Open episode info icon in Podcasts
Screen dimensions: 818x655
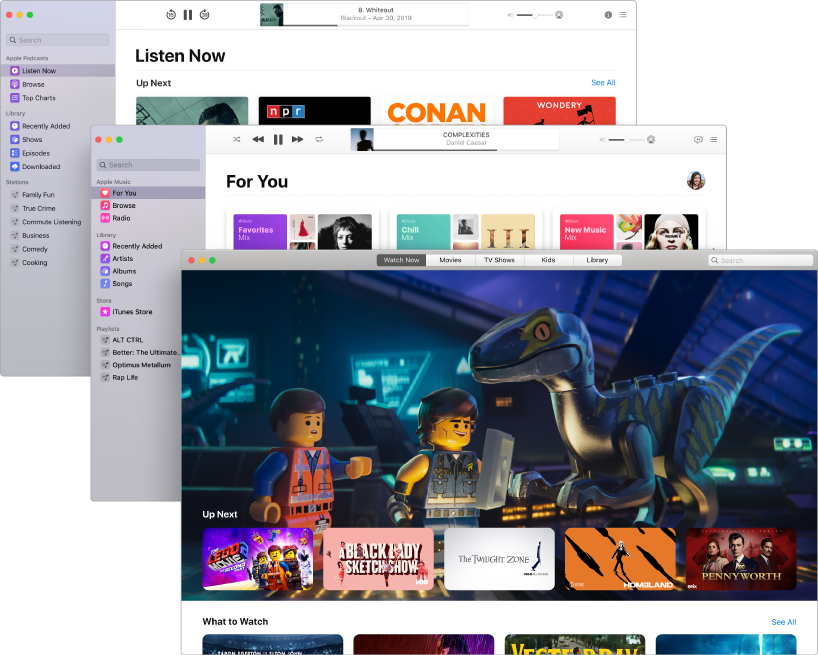pyautogui.click(x=608, y=15)
